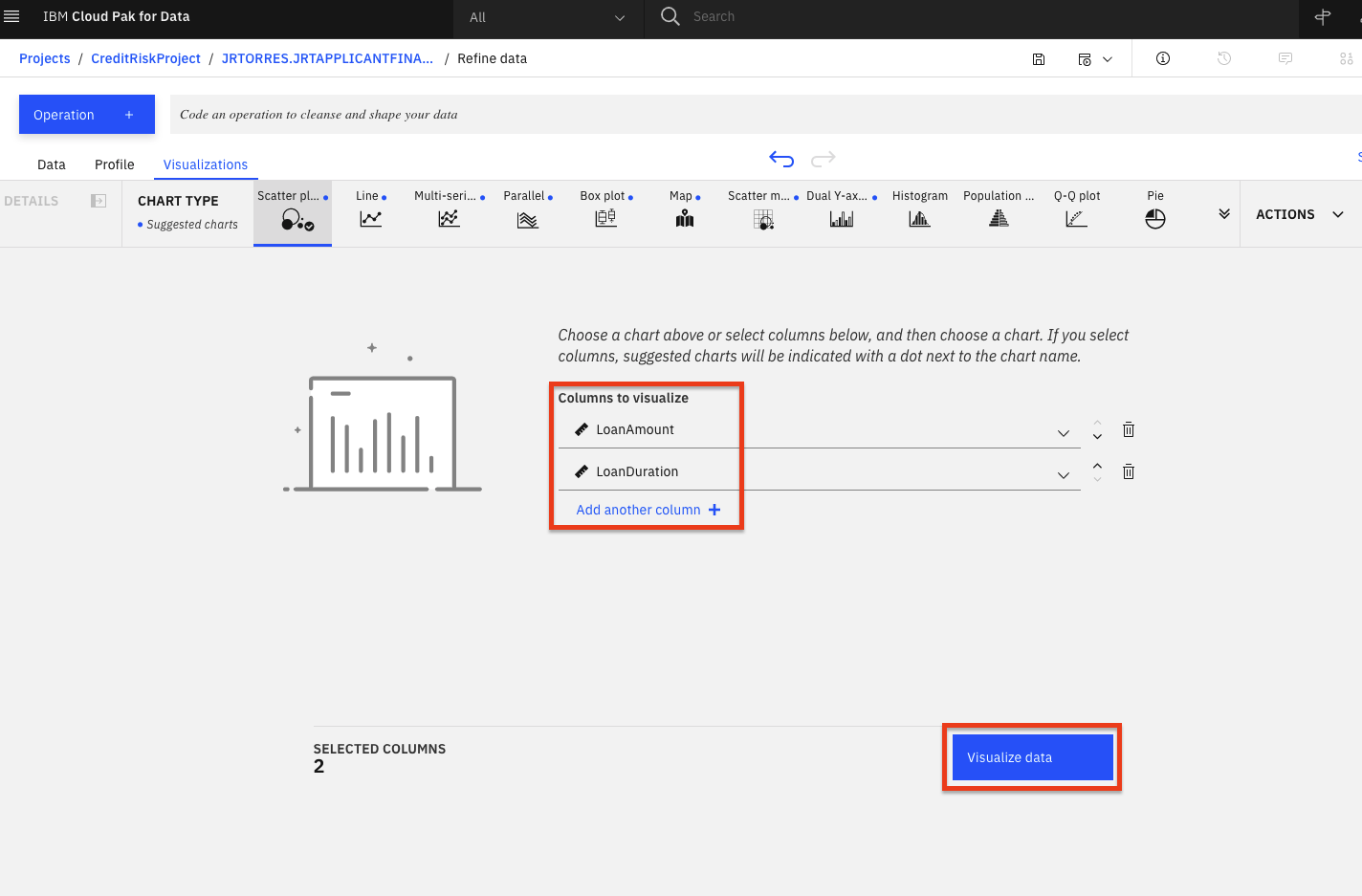Click the search magnifier icon

coord(670,16)
